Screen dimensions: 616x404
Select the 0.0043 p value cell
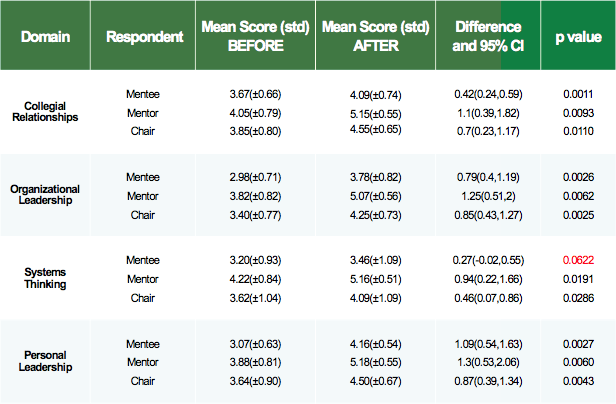pyautogui.click(x=578, y=381)
